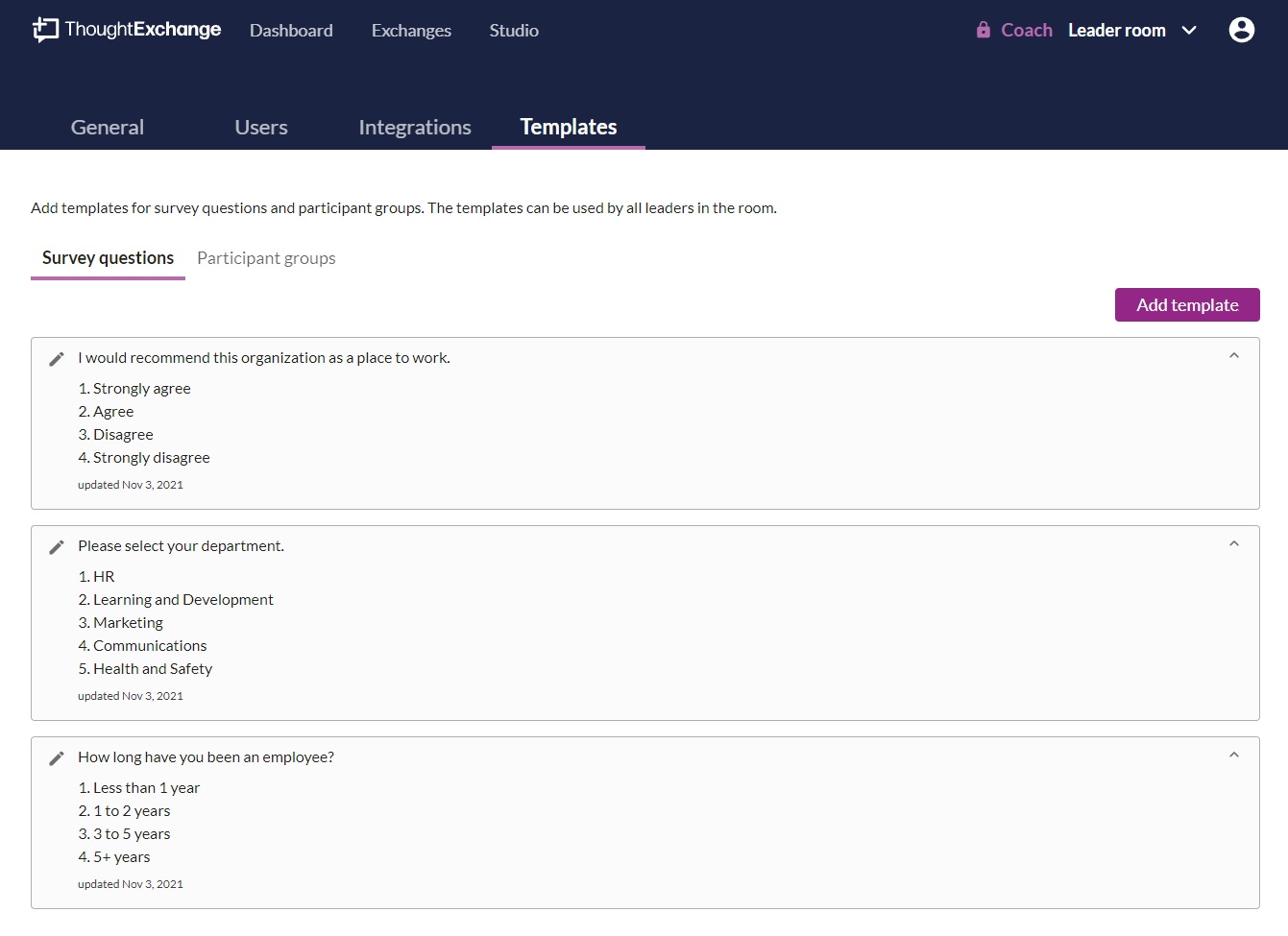Click the 'Strongly agree' option
The image size is (1288, 936).
pyautogui.click(x=134, y=389)
